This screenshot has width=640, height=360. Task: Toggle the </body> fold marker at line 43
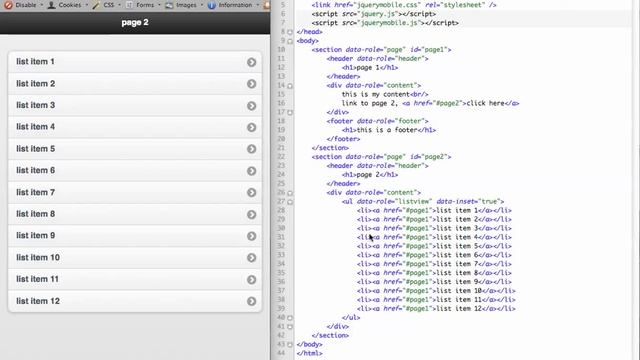pos(290,345)
